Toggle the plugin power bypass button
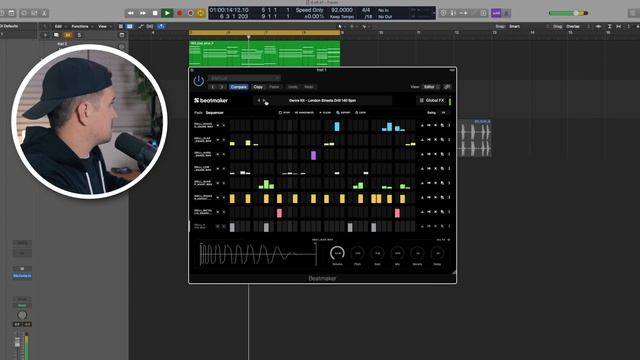This screenshot has width=640, height=360. [x=199, y=80]
